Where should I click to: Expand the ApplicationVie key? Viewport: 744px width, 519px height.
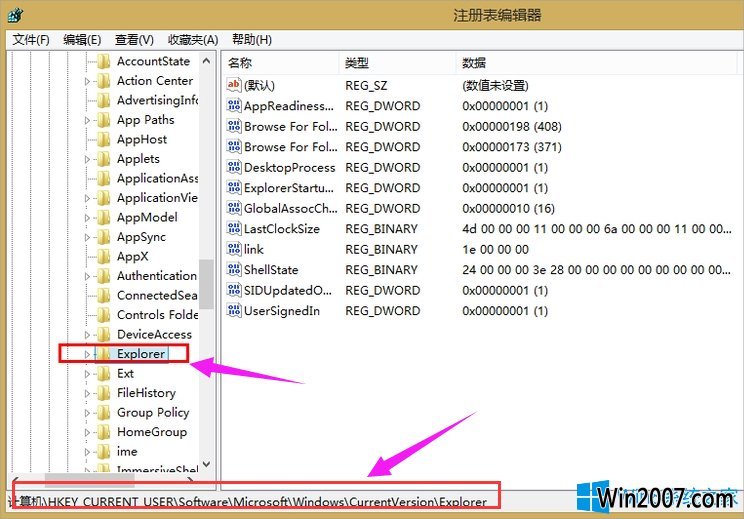click(x=87, y=198)
